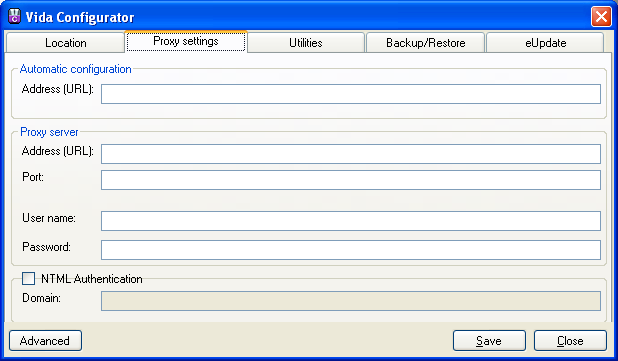Select the Proxy settings tab
Screen dimensions: 618x361
[186, 41]
